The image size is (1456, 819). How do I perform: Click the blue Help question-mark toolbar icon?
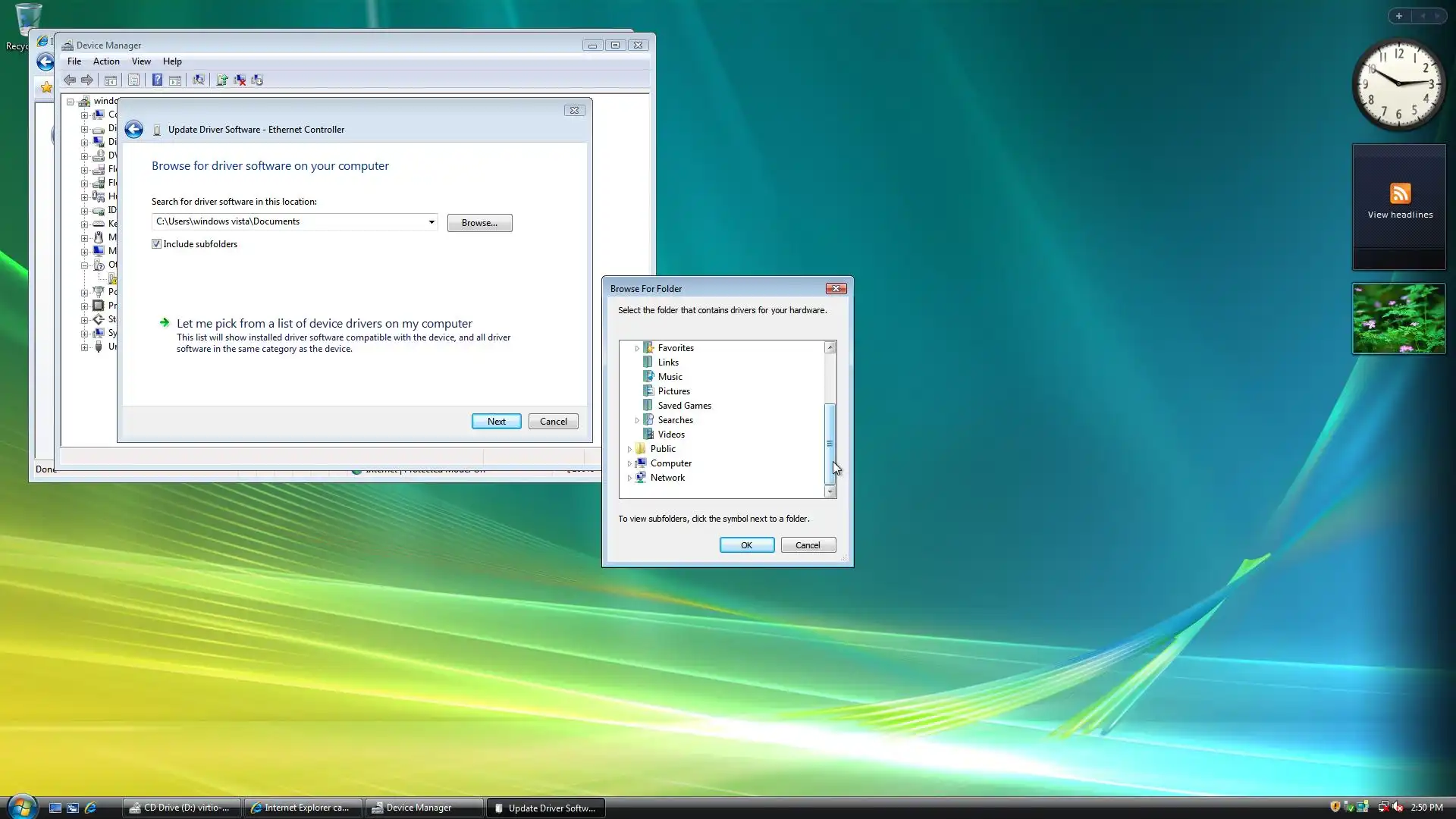coord(157,80)
